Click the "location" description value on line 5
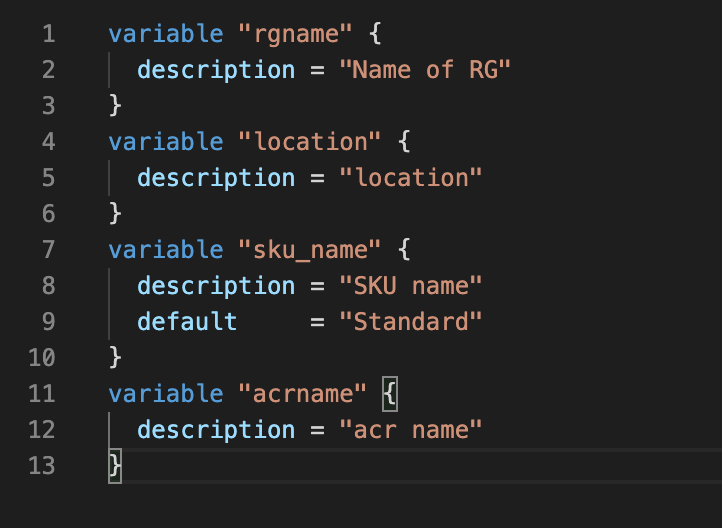 coord(411,178)
